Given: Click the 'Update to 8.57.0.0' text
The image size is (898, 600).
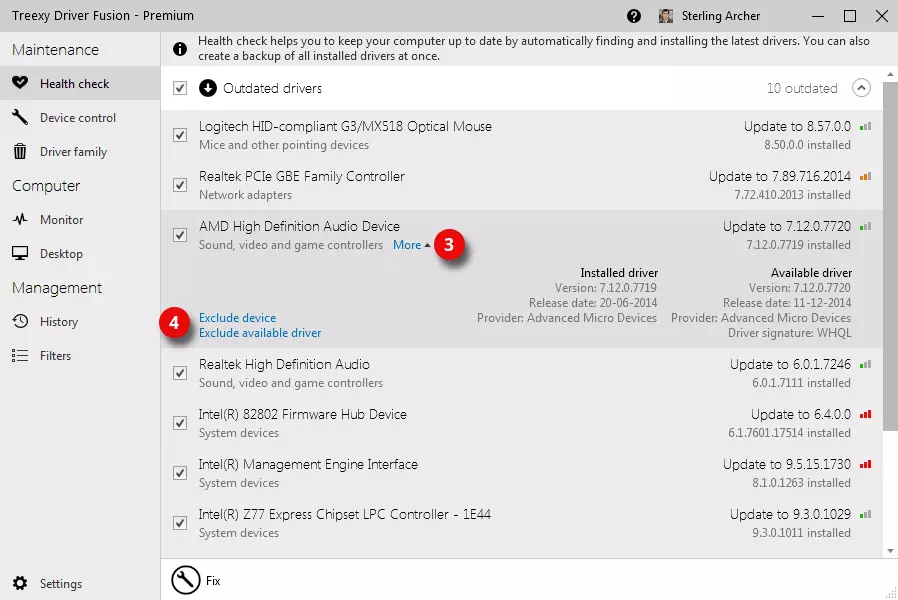Looking at the screenshot, I should pyautogui.click(x=797, y=127).
